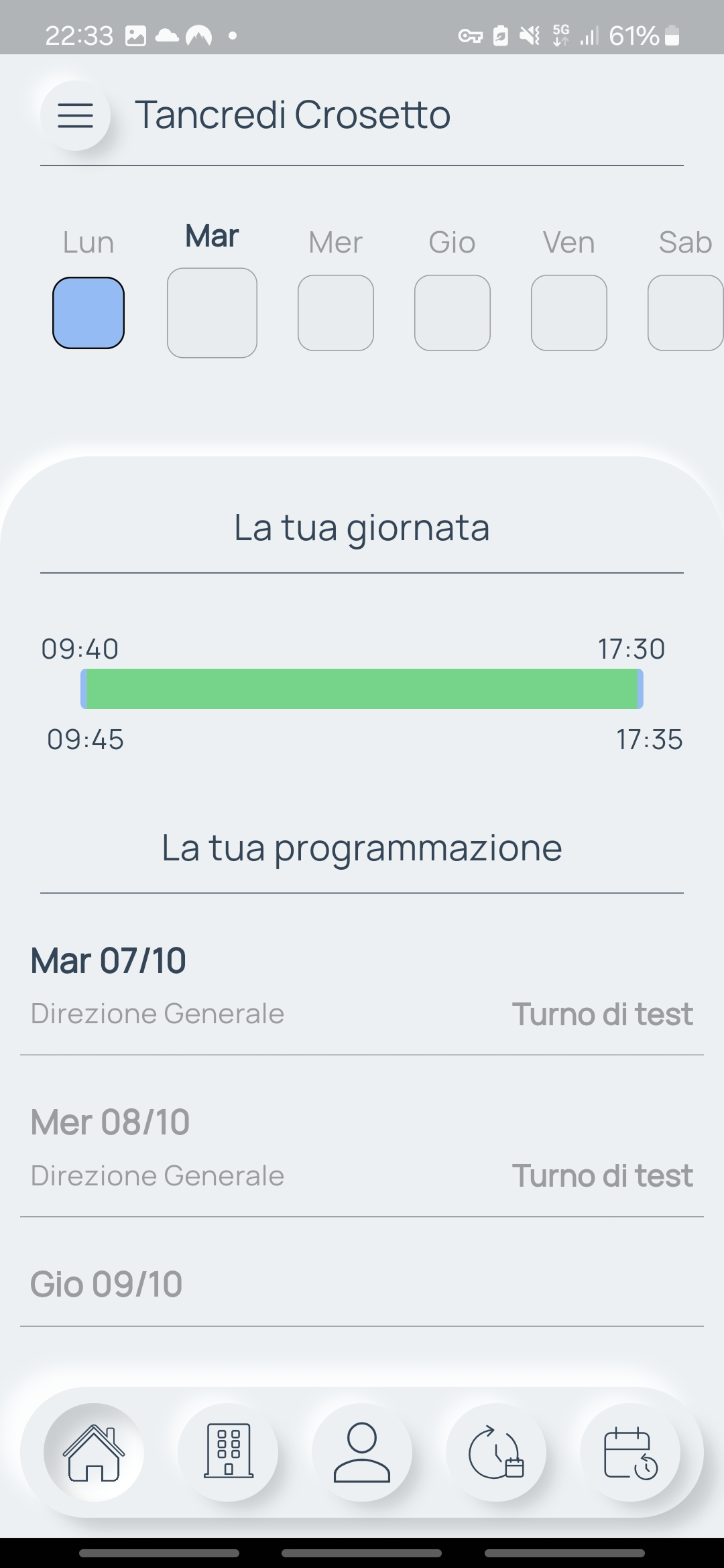Viewport: 724px width, 1568px height.
Task: Open the calendar history icon
Action: click(630, 1453)
